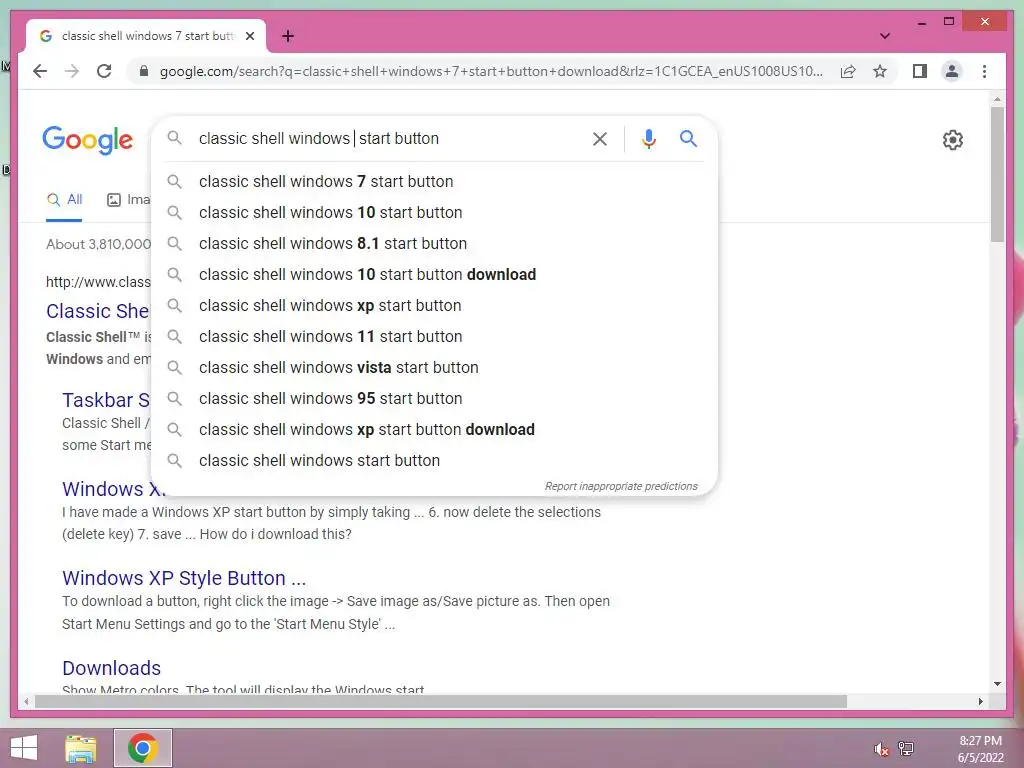Reload the current page
Screen dimensions: 1024x768
click(104, 71)
